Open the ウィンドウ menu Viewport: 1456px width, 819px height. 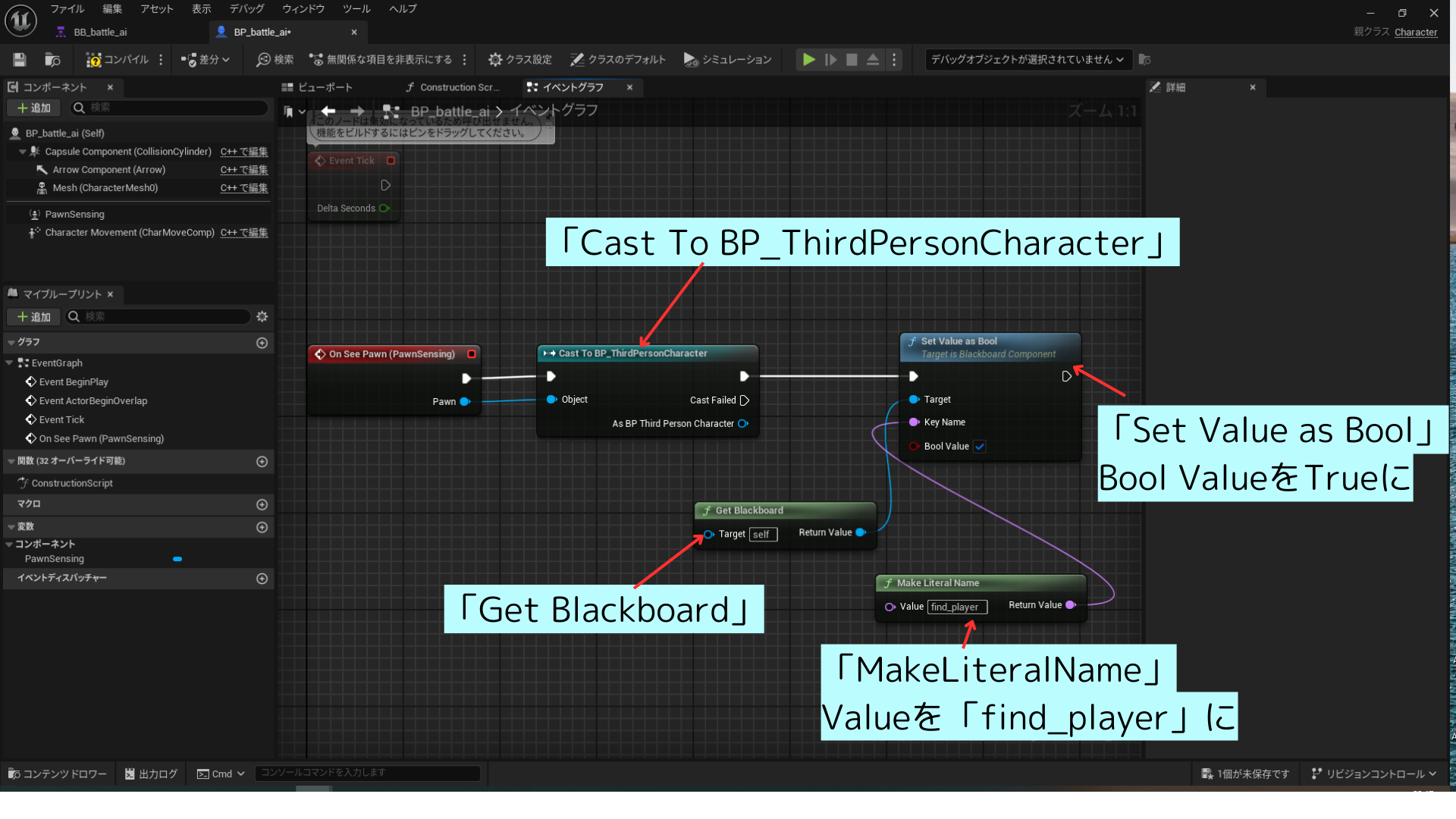[x=303, y=9]
